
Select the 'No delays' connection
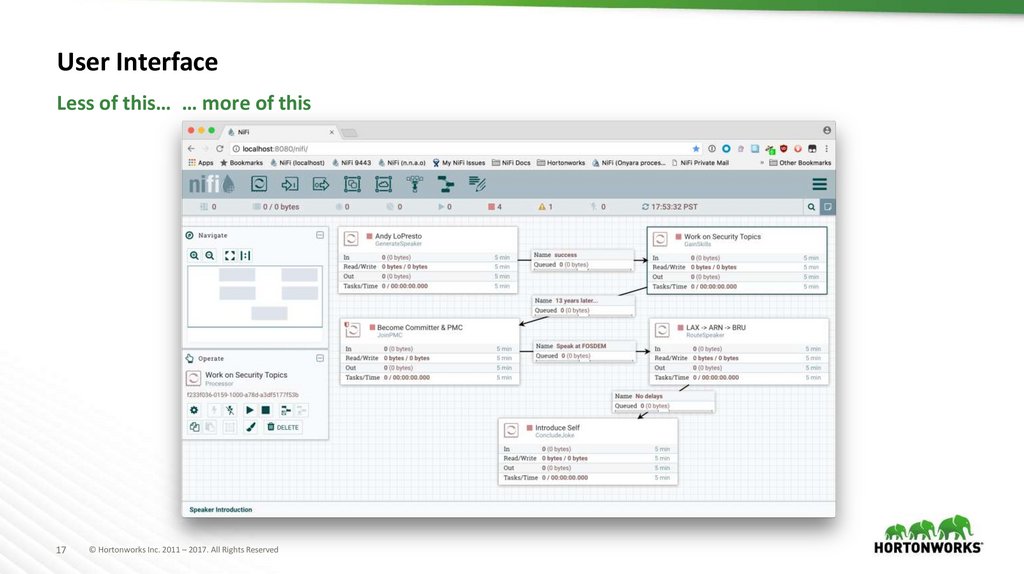663,401
